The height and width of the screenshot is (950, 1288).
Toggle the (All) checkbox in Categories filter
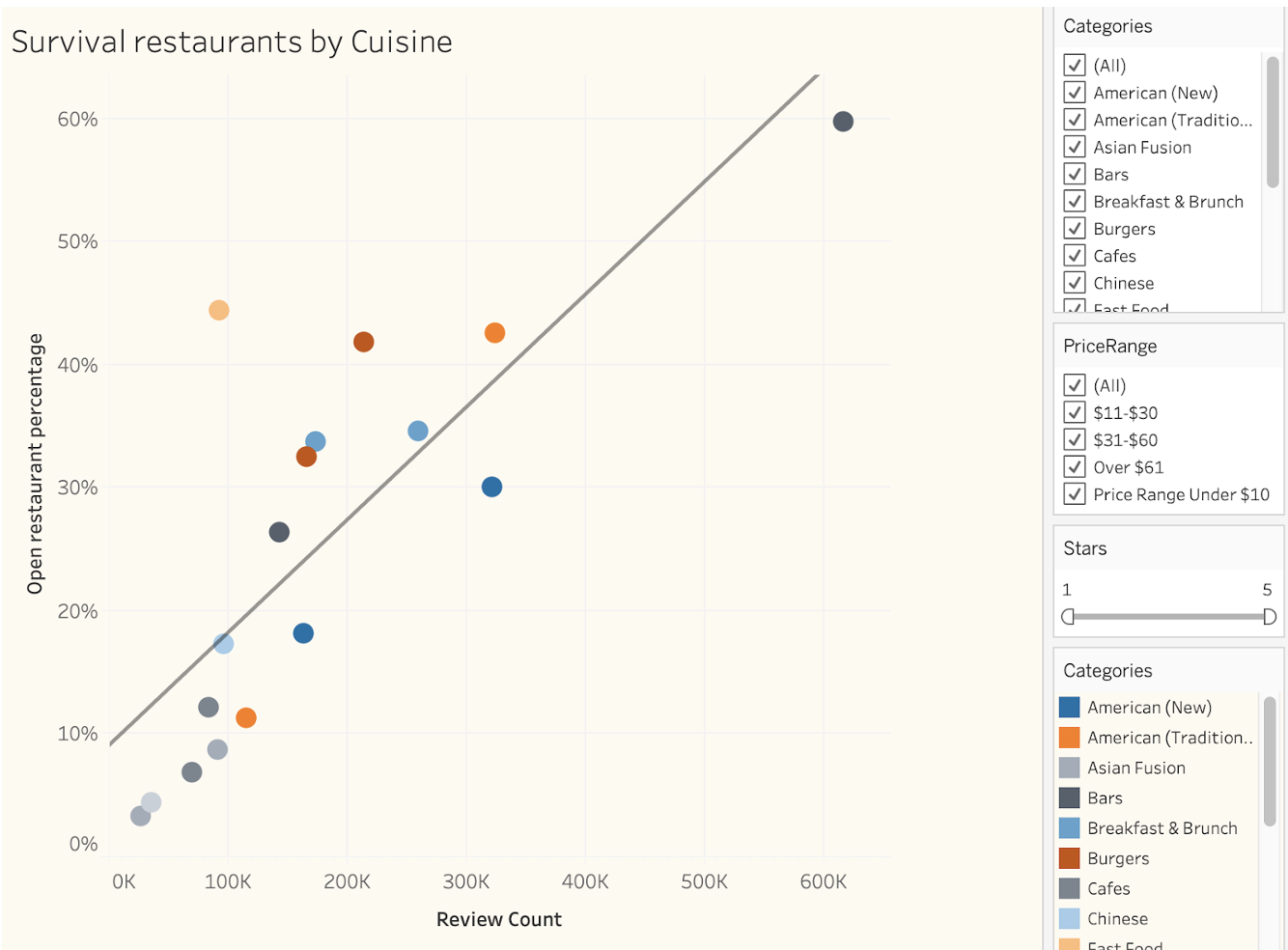point(1074,66)
